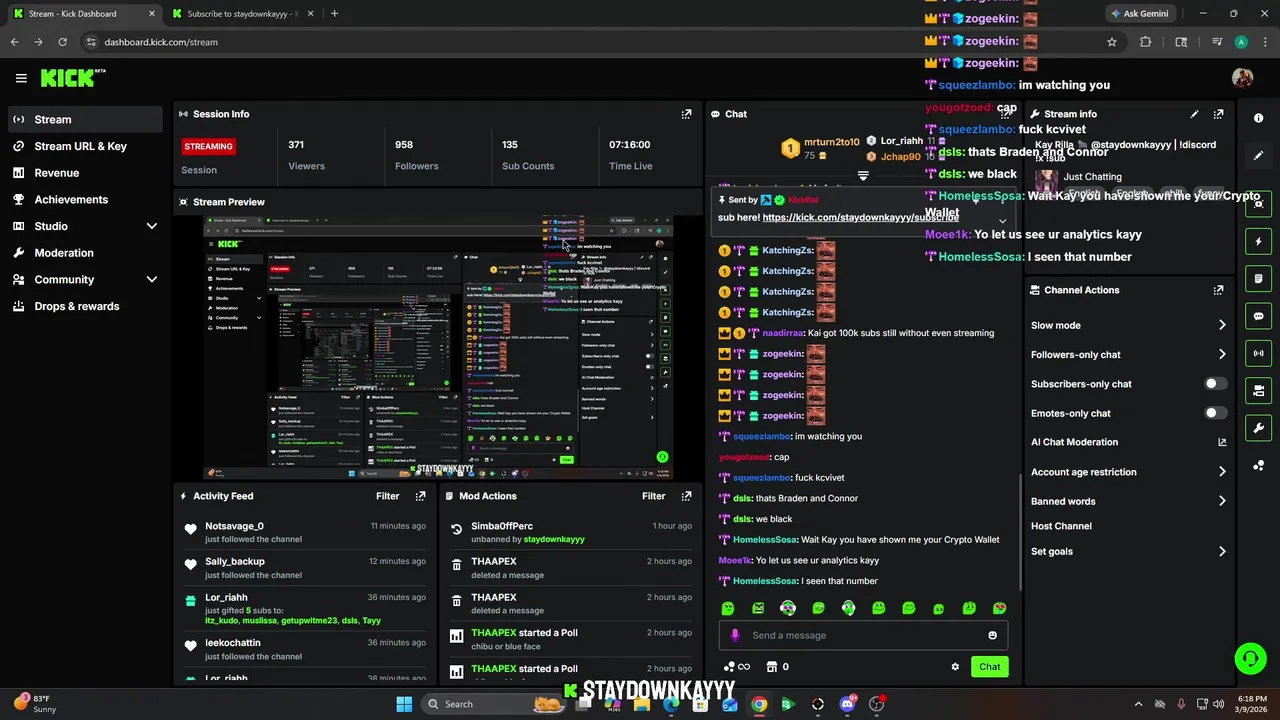Click the Send a message input field

861,635
